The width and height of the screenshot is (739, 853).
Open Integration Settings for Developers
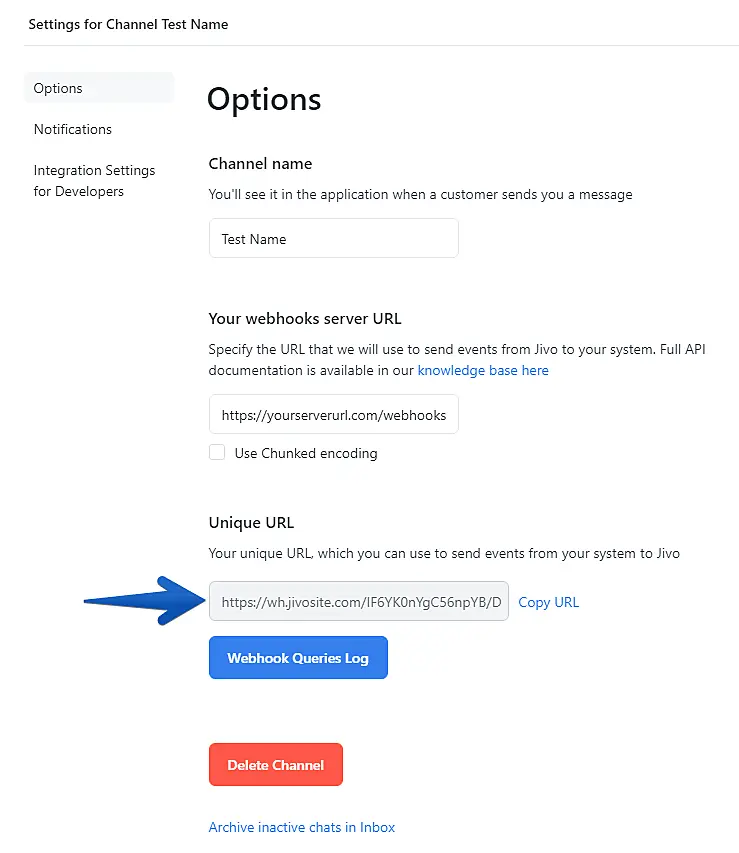coord(94,181)
